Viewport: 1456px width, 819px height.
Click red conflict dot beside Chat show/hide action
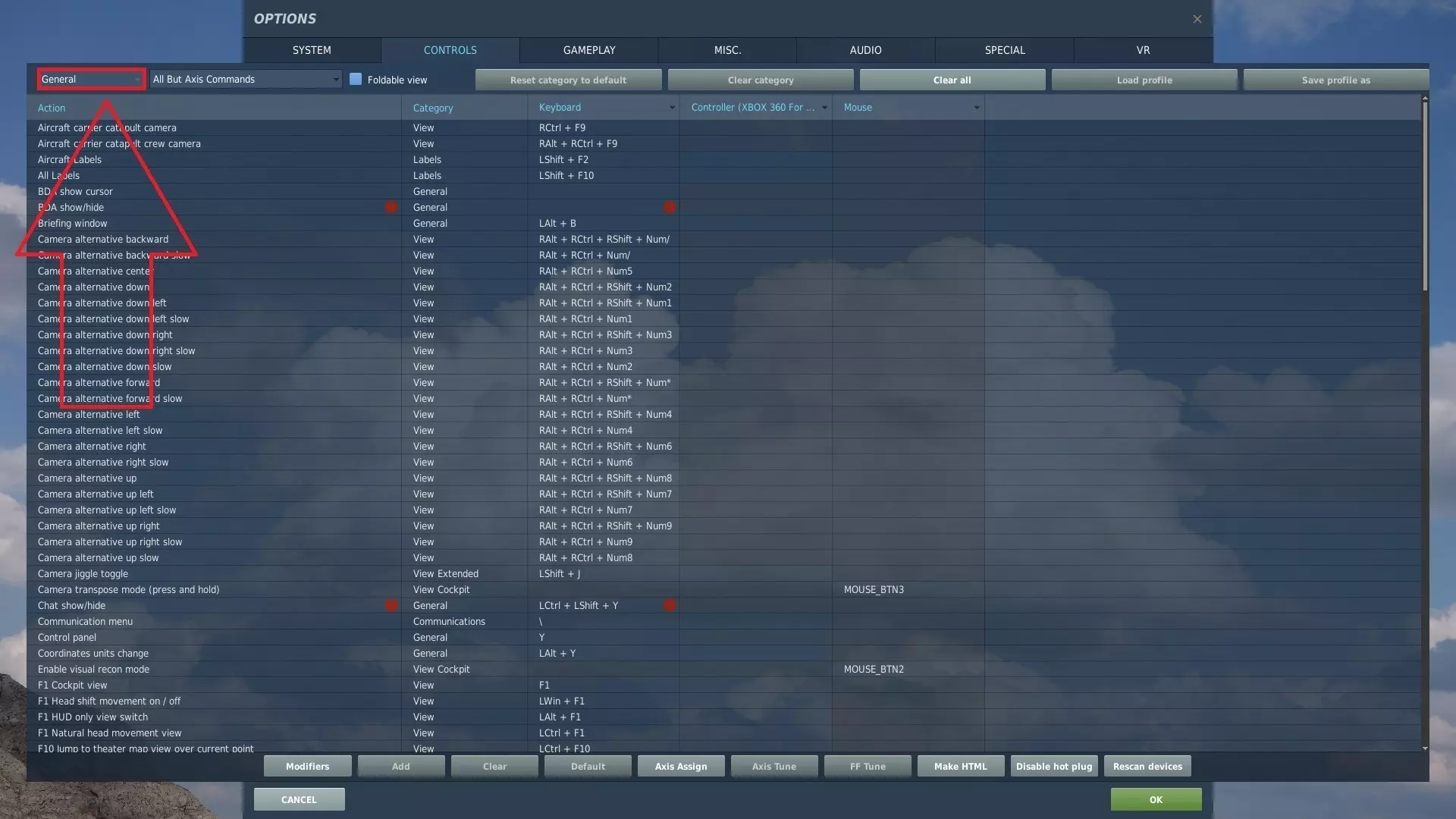click(x=391, y=605)
